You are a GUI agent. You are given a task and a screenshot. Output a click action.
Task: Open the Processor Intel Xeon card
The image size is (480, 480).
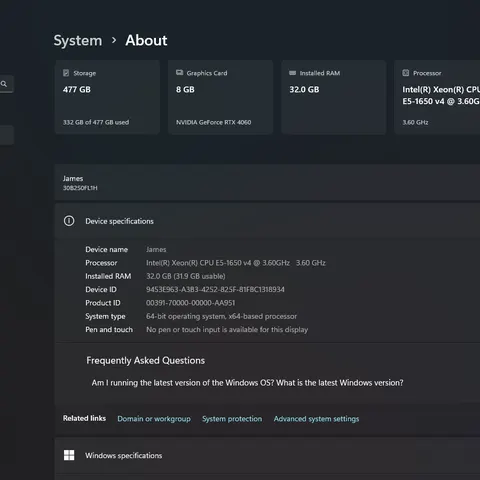(437, 97)
